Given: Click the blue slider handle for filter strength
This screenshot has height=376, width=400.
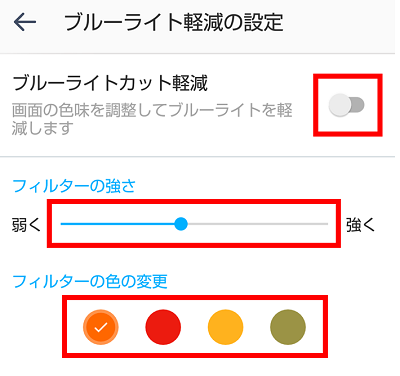Looking at the screenshot, I should coord(181,224).
